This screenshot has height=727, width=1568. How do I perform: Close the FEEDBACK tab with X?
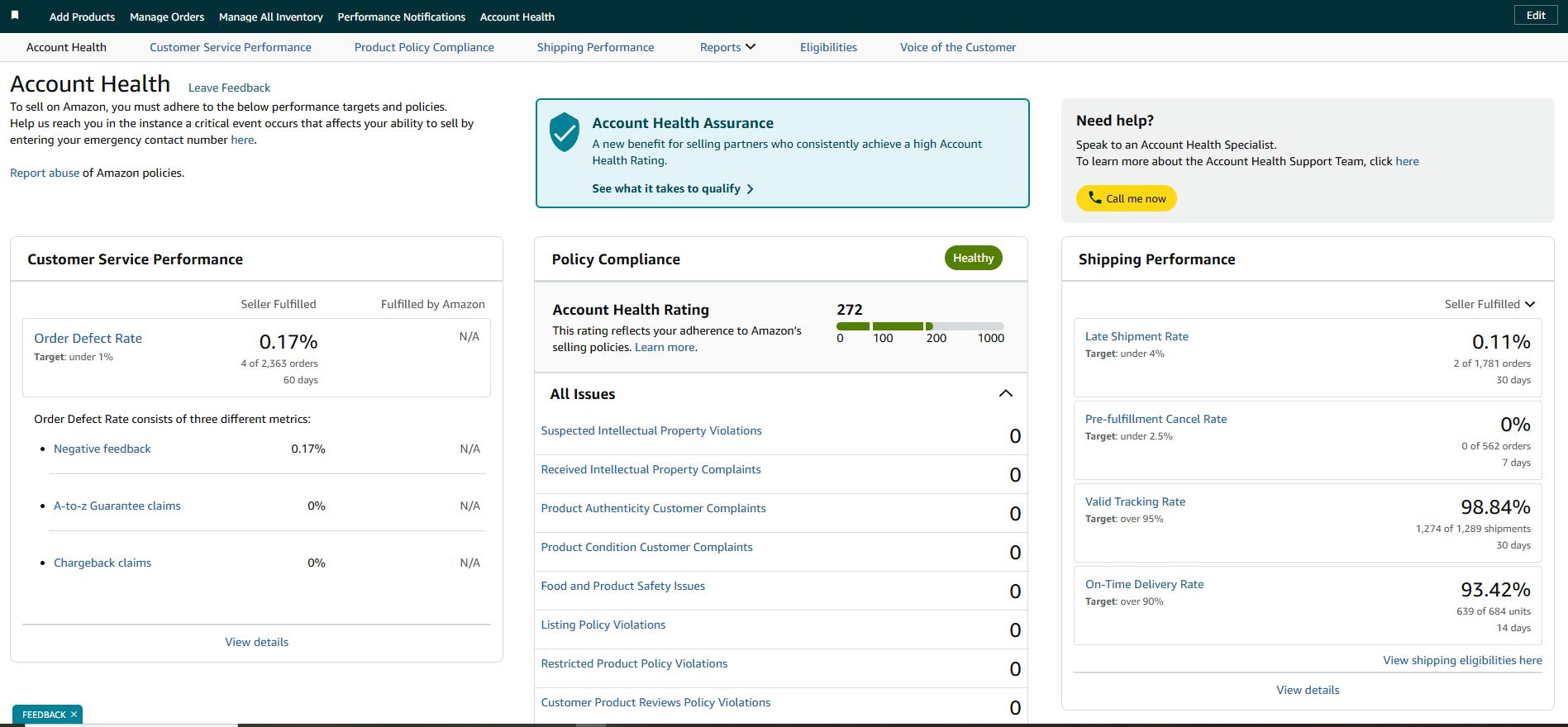(74, 715)
